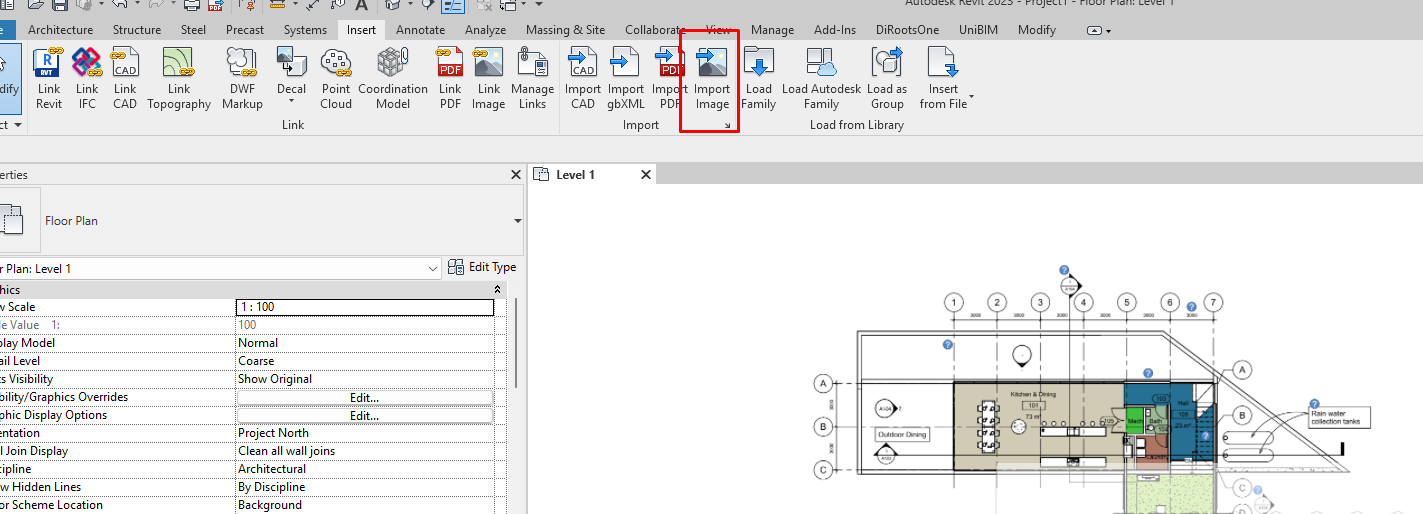The height and width of the screenshot is (514, 1423).
Task: Select the Import PDF tool
Action: (x=669, y=78)
